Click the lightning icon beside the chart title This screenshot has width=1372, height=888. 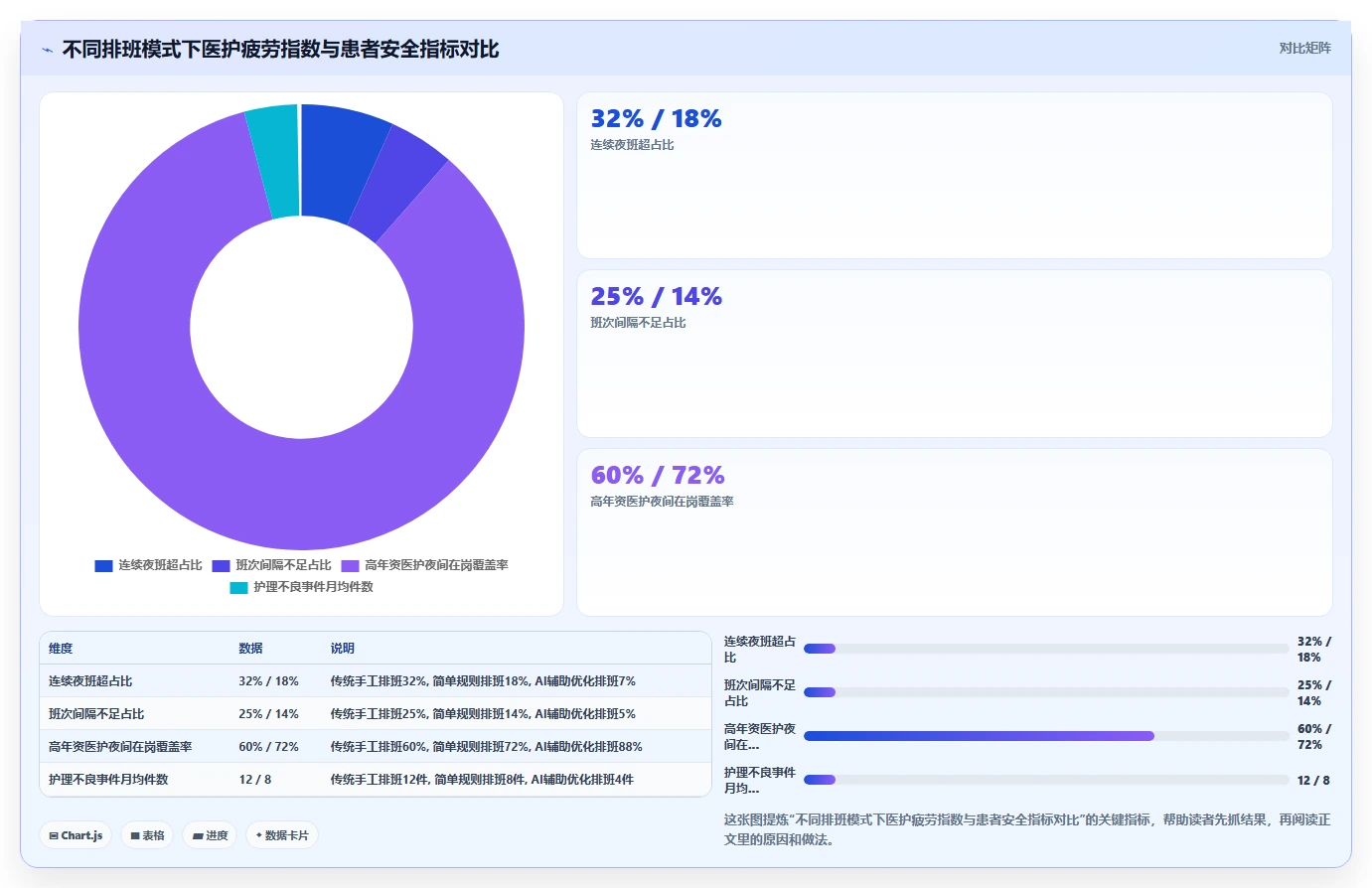(47, 50)
